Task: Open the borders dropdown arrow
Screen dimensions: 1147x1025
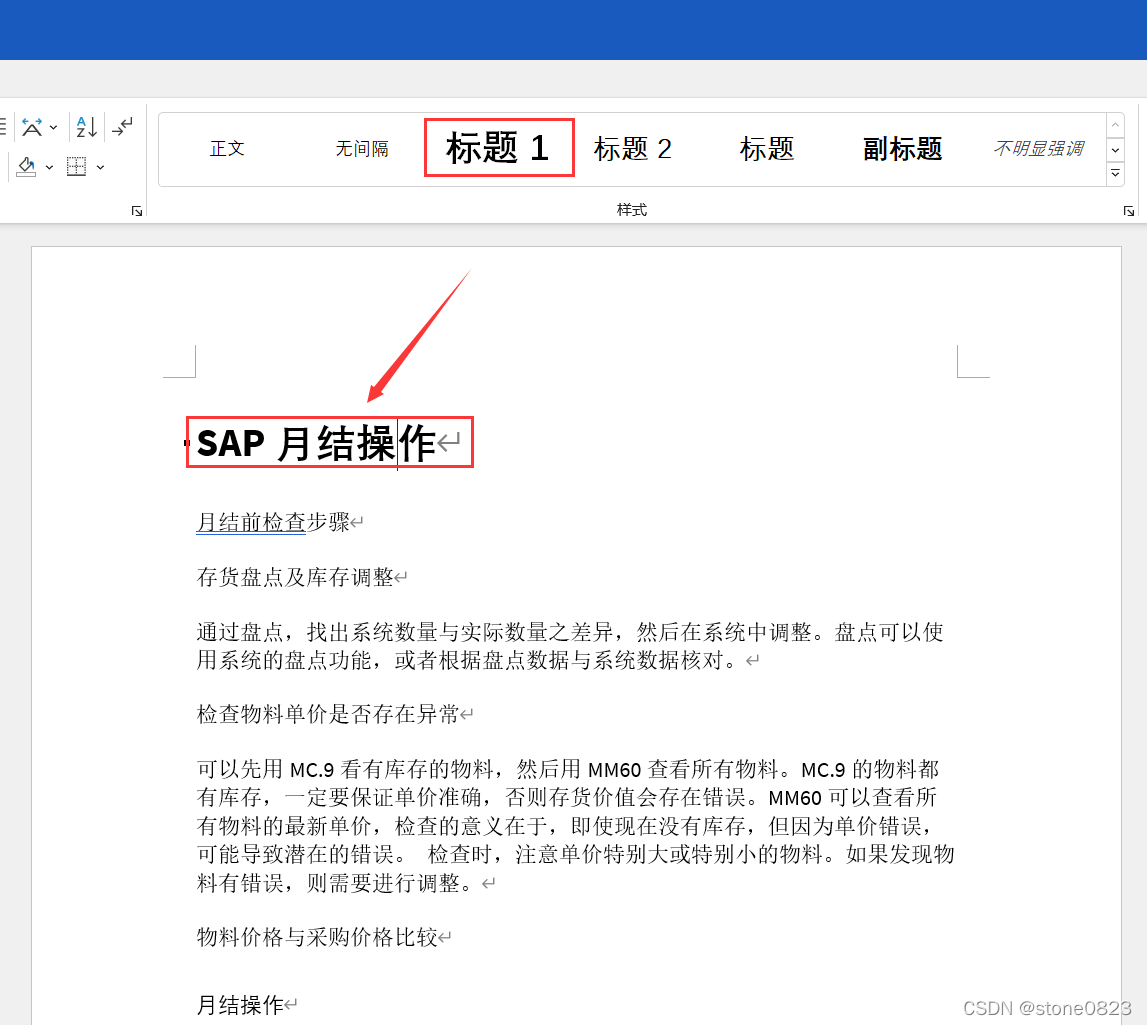Action: 100,168
